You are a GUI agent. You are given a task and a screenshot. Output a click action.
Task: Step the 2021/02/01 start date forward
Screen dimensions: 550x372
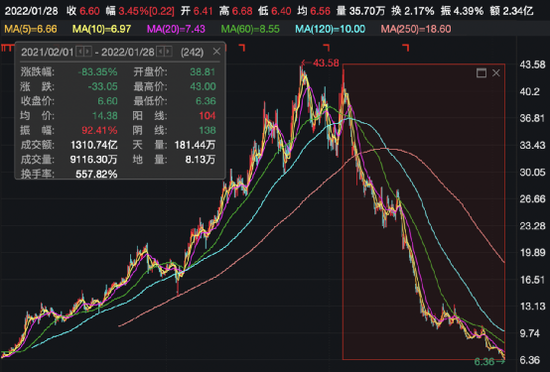[x=88, y=52]
